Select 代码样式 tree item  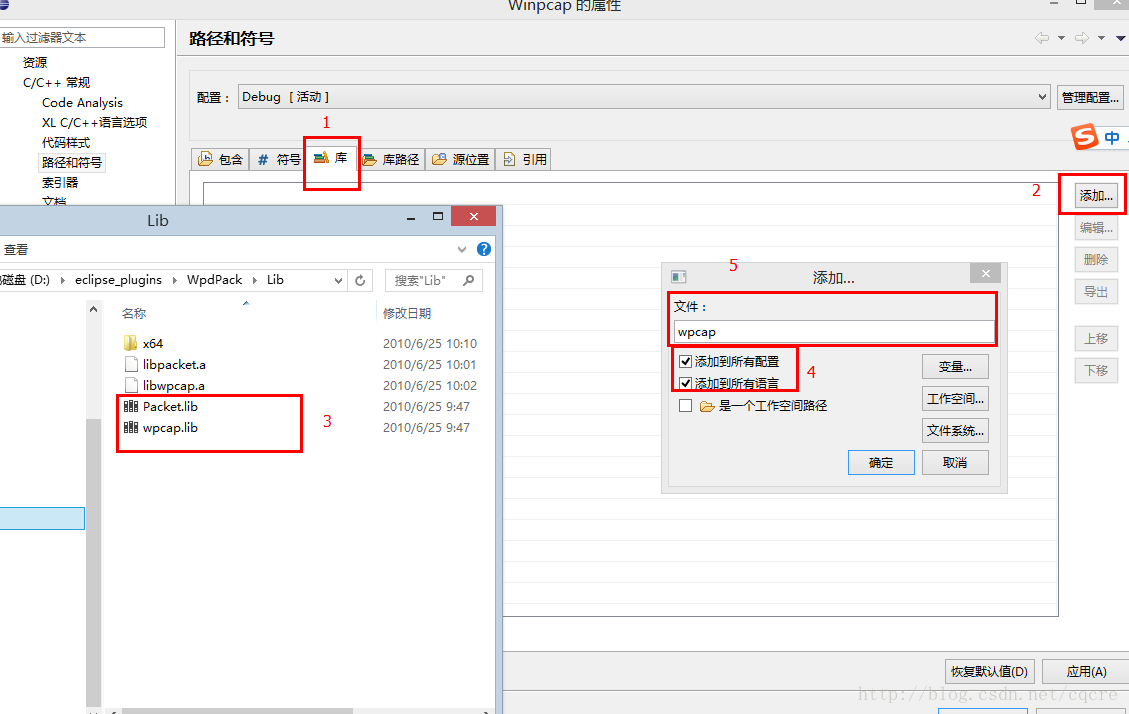pyautogui.click(x=66, y=143)
